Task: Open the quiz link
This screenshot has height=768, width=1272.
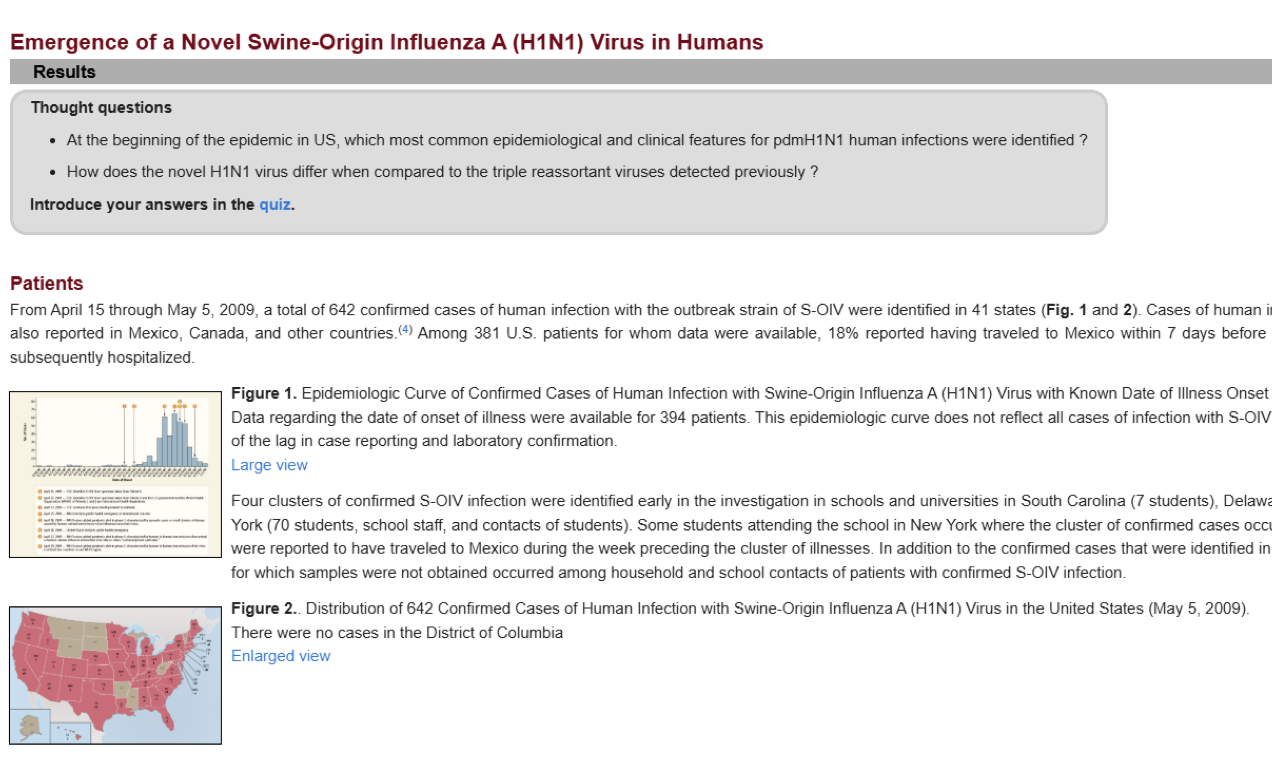Action: tap(274, 205)
